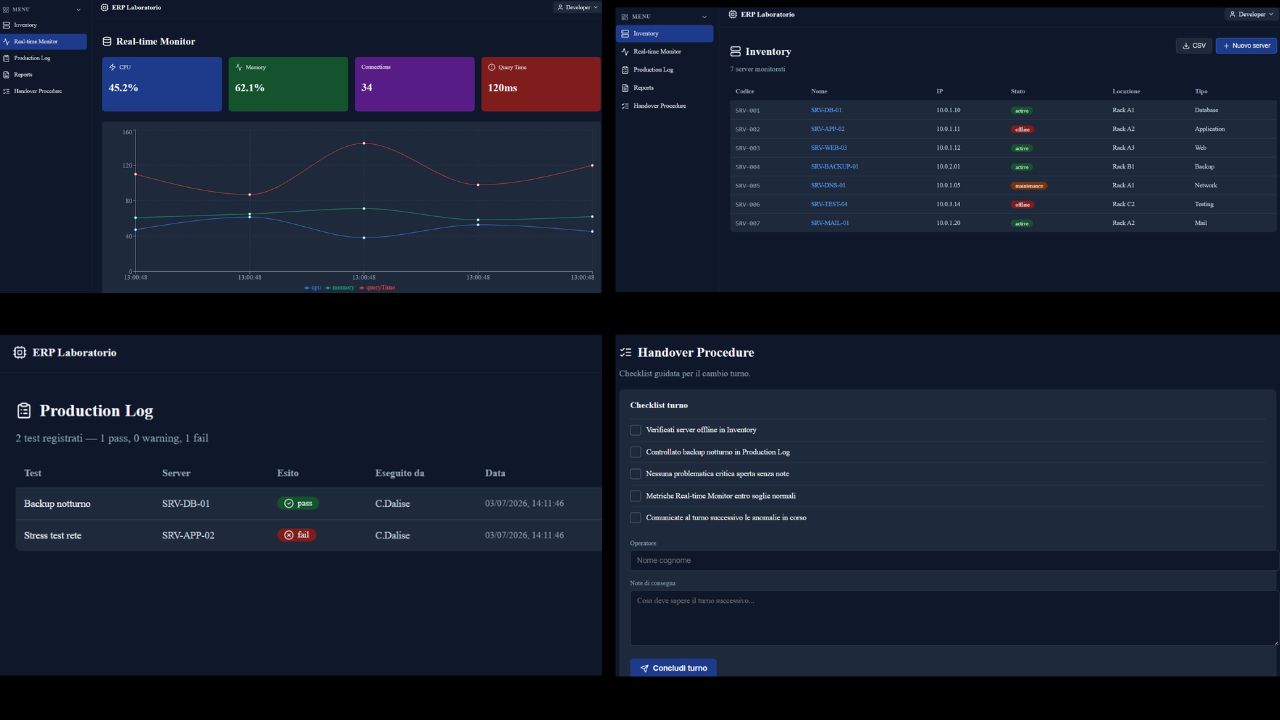The height and width of the screenshot is (720, 1280).
Task: Focus the Operatore 'Nome cognome' field
Action: pos(954,560)
